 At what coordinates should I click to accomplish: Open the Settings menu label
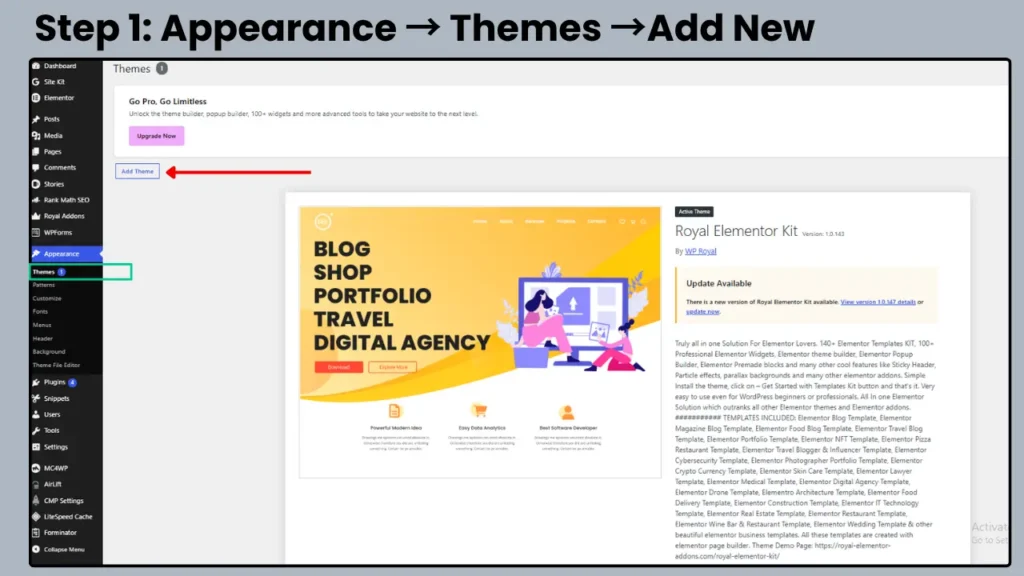[56, 447]
